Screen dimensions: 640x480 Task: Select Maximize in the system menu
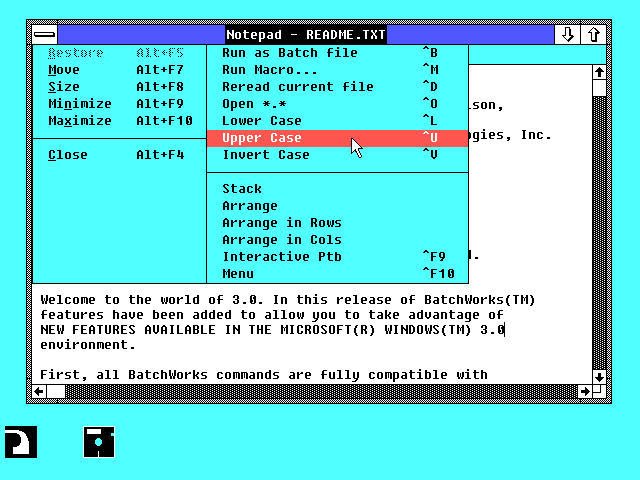pyautogui.click(x=119, y=121)
